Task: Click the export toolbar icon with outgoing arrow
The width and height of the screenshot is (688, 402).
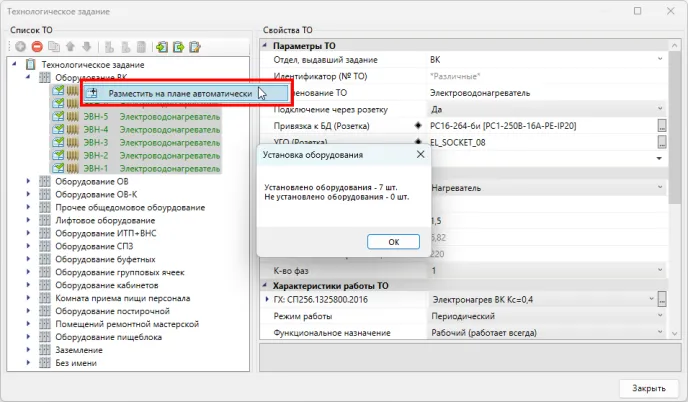Action: (178, 46)
